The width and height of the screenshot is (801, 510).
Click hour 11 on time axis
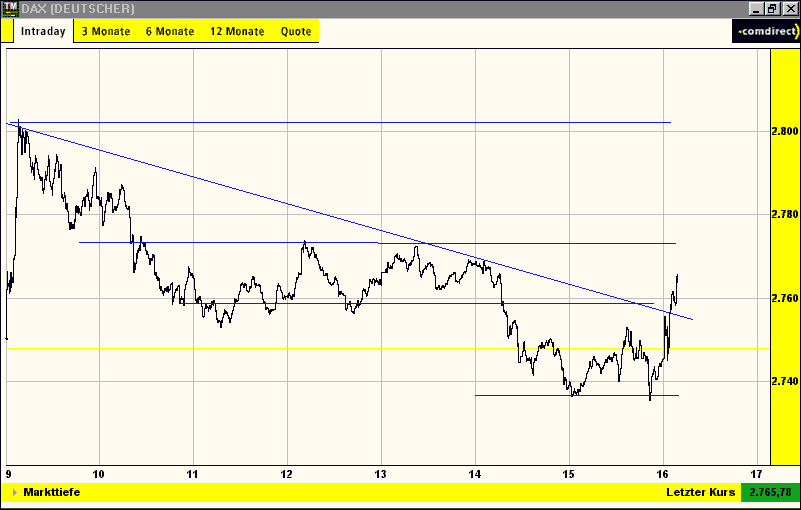[193, 474]
